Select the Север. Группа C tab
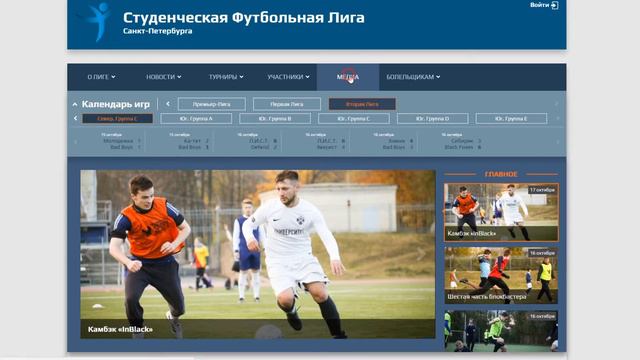This screenshot has height=360, width=640. 118,119
